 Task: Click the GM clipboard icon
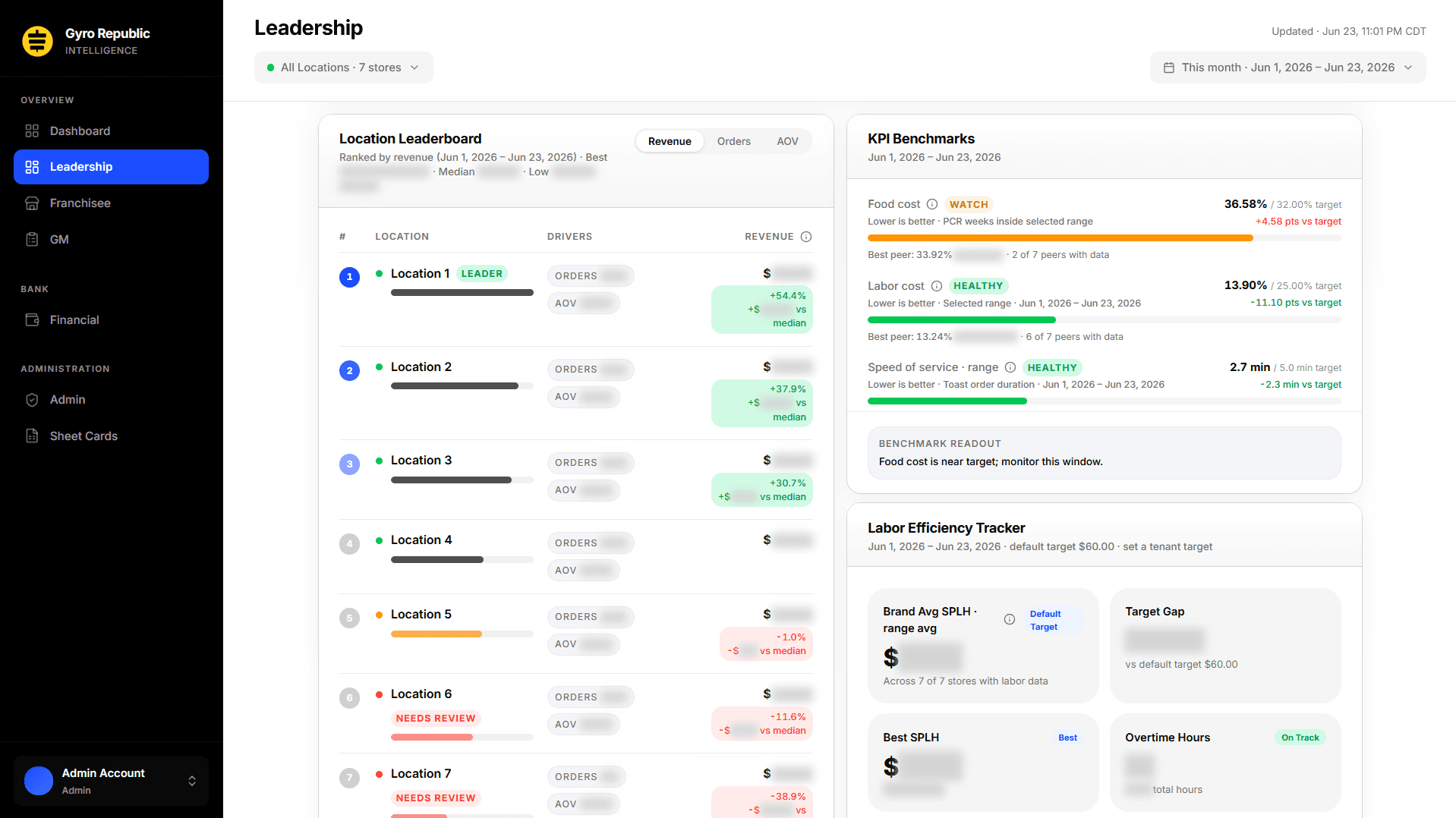(32, 240)
